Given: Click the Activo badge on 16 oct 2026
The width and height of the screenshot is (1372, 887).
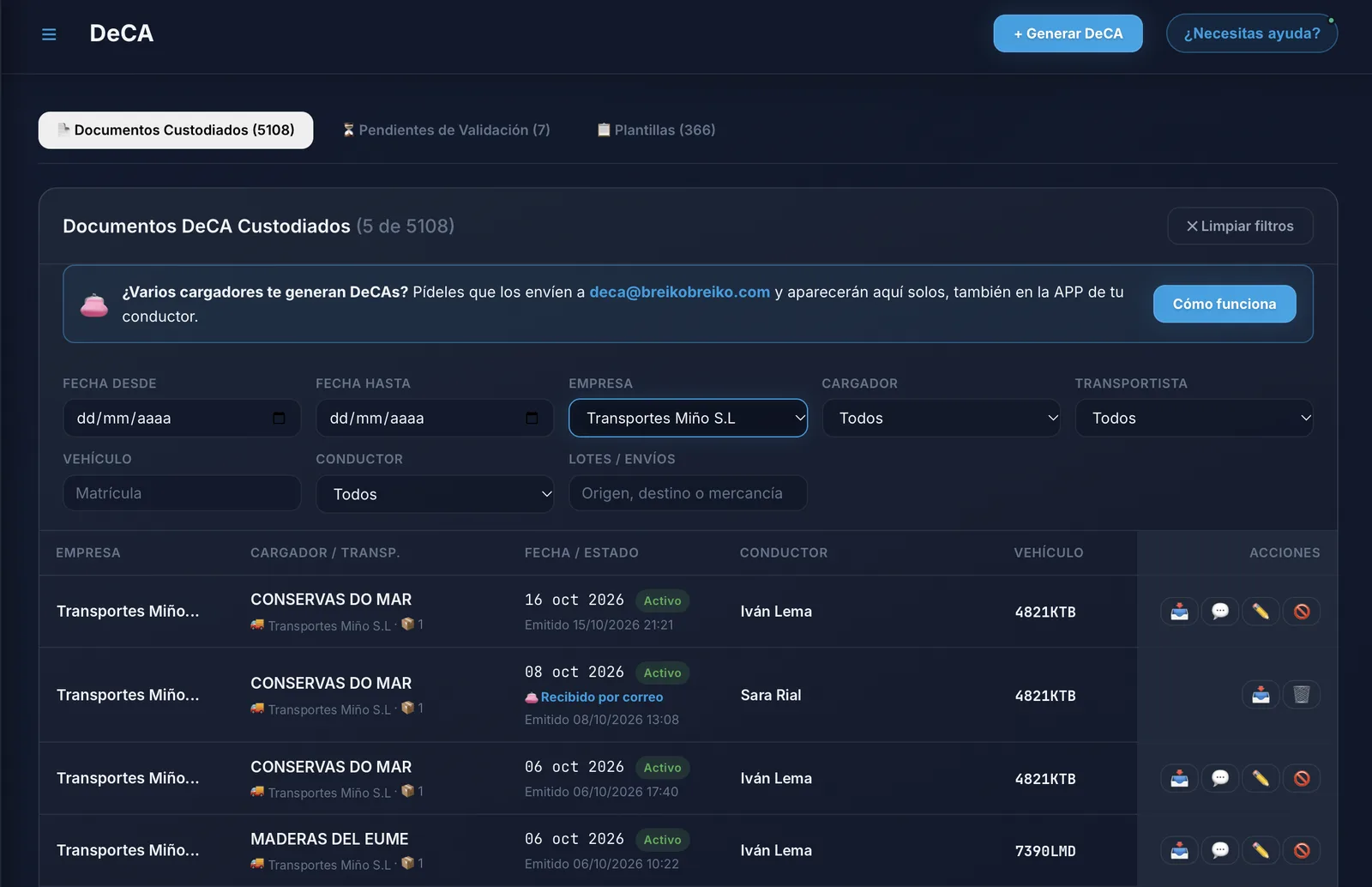Looking at the screenshot, I should [663, 600].
